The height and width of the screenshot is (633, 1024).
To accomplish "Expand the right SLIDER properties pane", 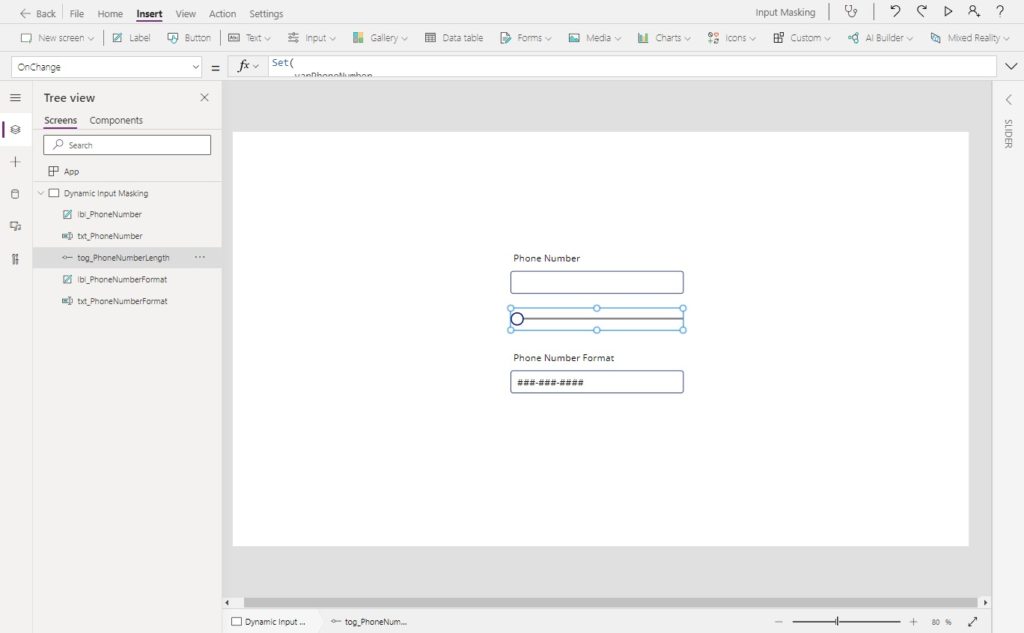I will [x=1008, y=99].
